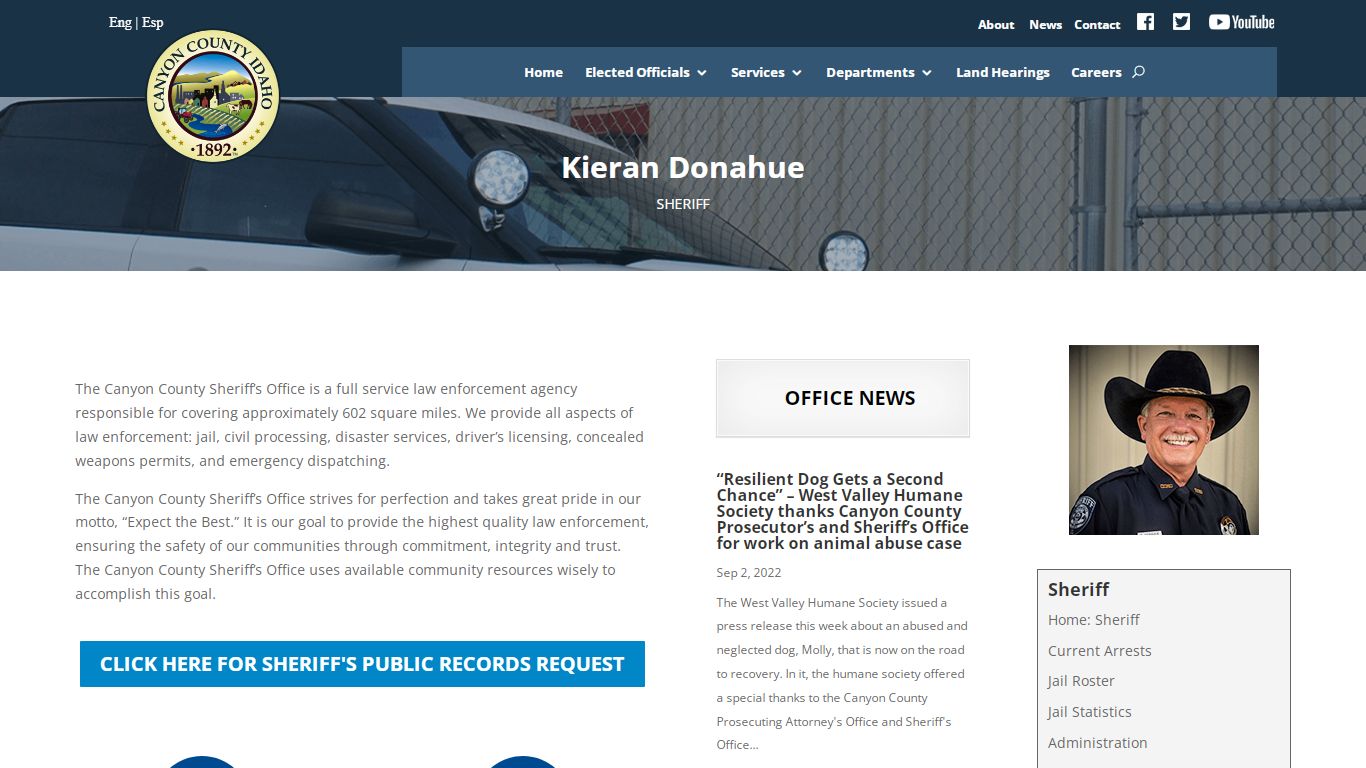
Task: Click the search magnifier icon in navigation
Action: pos(1138,72)
